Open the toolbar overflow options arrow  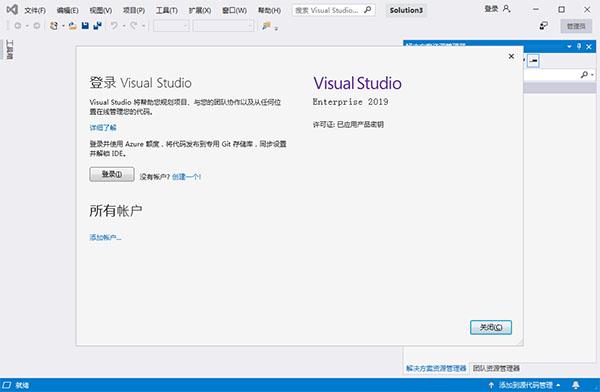276,28
